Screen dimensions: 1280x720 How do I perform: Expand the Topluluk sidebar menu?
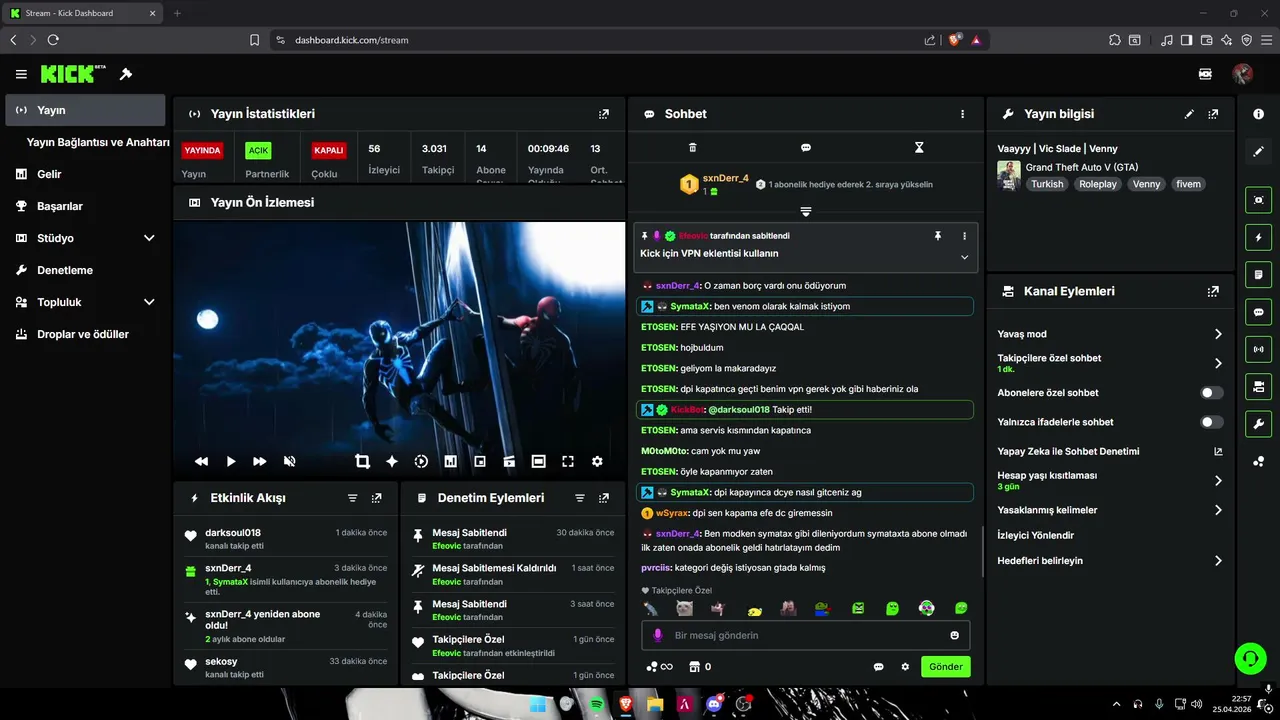point(149,302)
